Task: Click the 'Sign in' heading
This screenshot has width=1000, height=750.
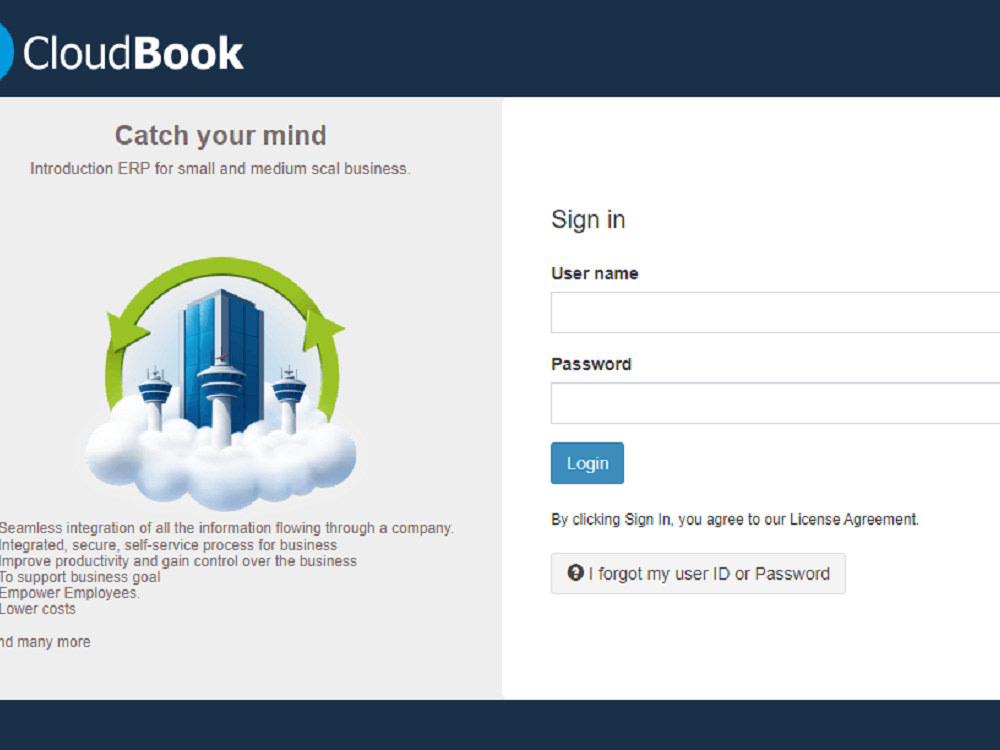Action: click(588, 220)
